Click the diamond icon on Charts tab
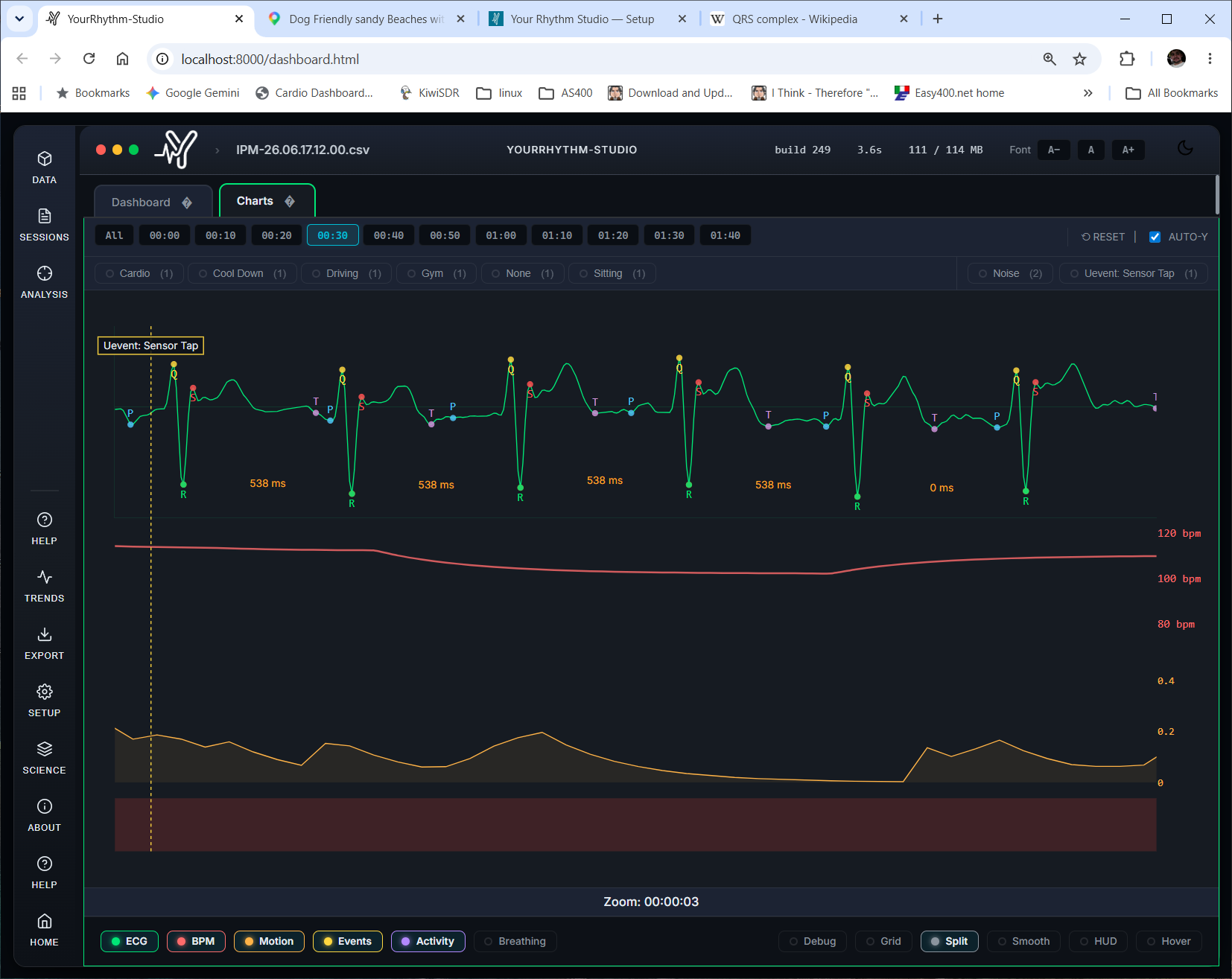This screenshot has height=979, width=1232. [290, 201]
